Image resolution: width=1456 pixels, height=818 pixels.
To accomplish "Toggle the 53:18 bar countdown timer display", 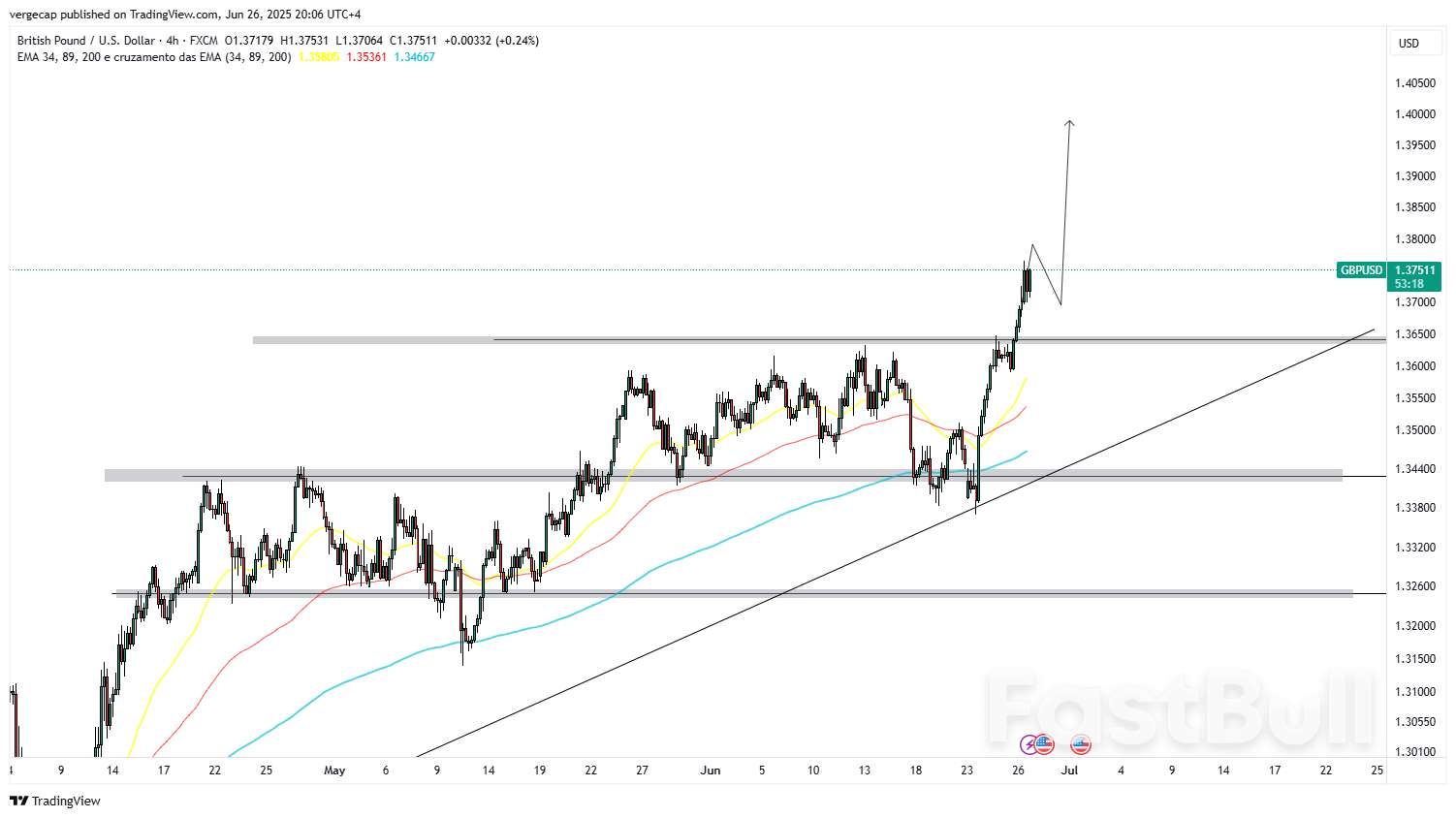I will point(1410,284).
